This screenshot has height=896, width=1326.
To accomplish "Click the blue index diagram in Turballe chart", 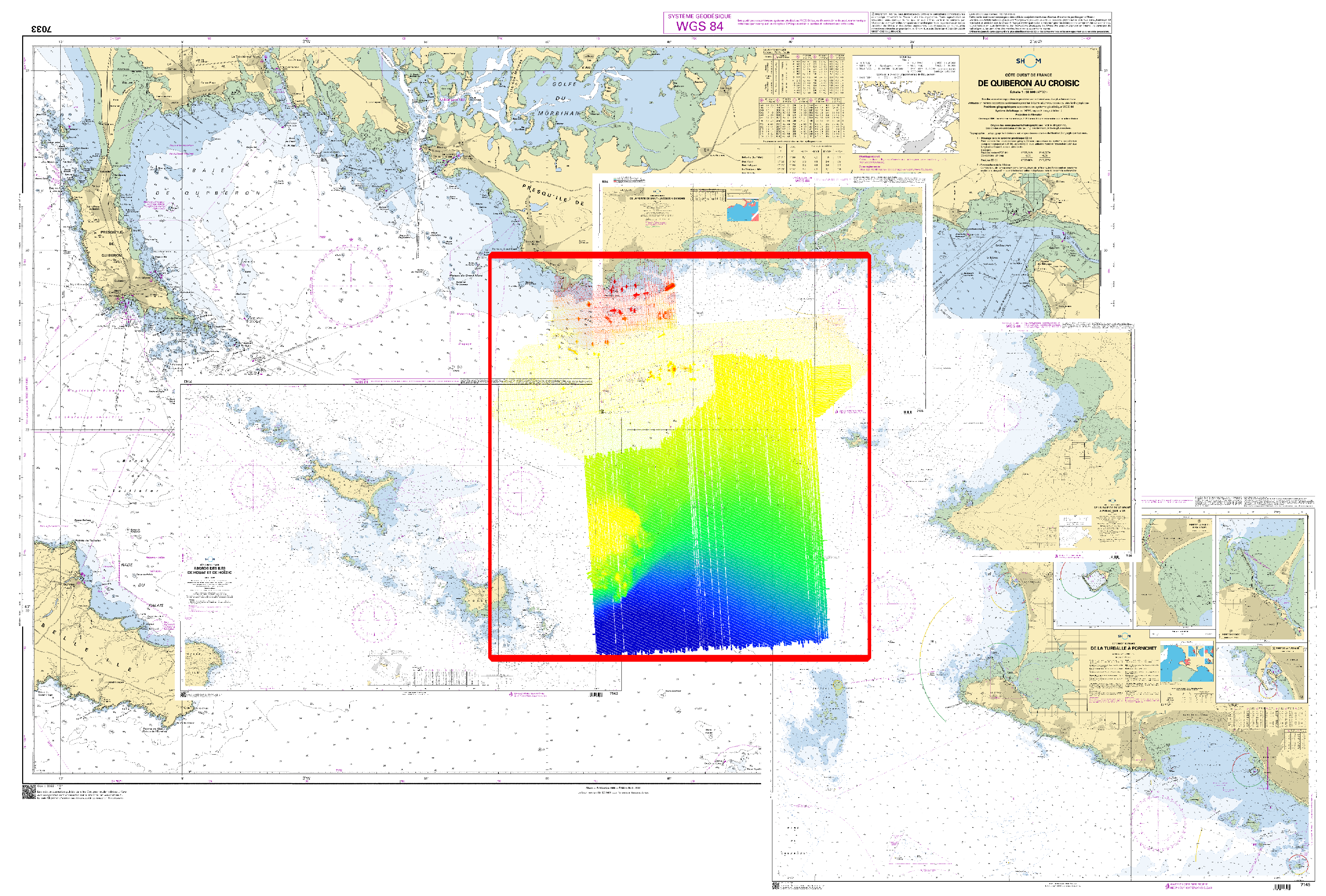I will tap(1187, 662).
